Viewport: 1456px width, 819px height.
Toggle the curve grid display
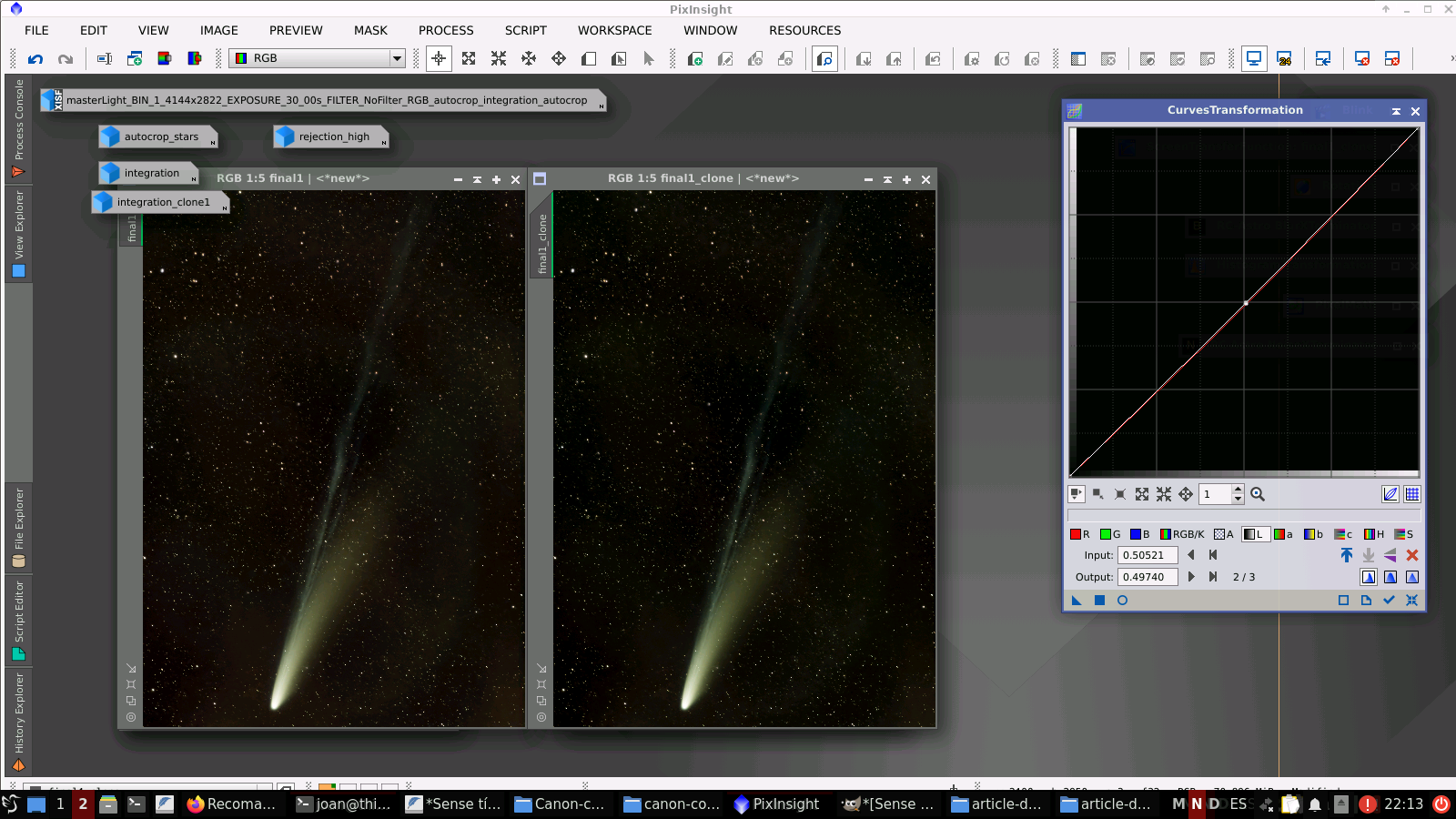click(x=1411, y=494)
